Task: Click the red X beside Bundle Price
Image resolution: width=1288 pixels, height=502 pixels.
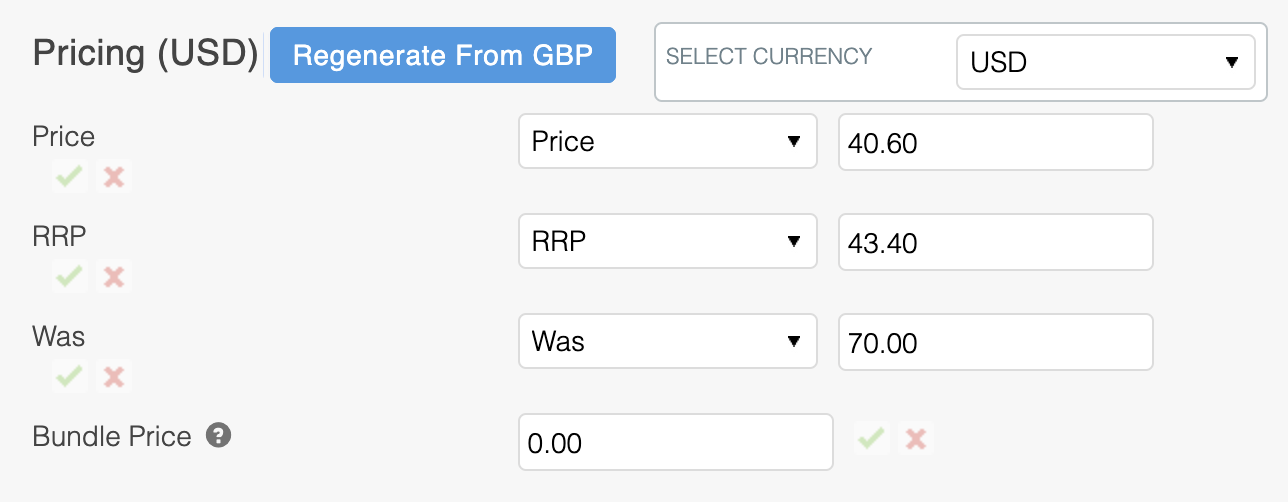Action: (915, 438)
